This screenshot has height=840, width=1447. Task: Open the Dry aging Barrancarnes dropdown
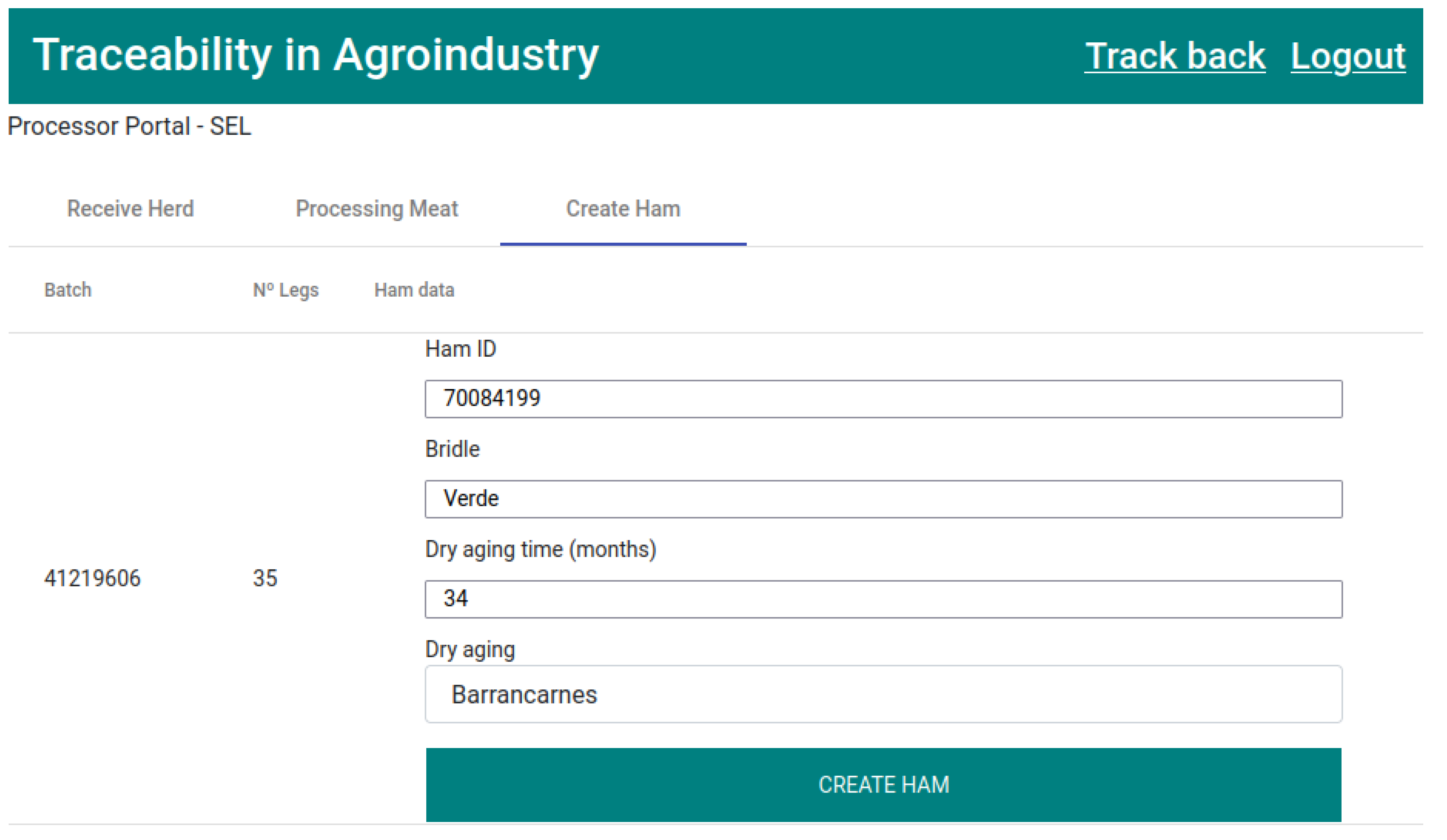click(x=883, y=694)
